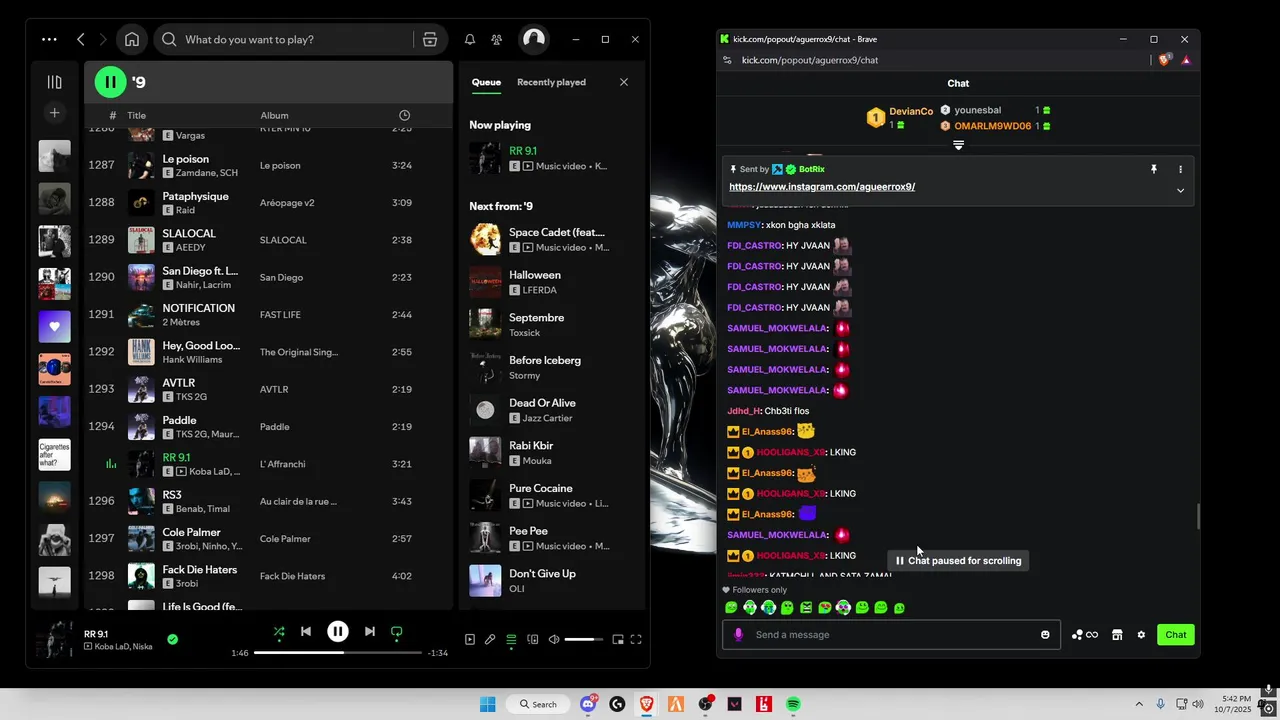Image resolution: width=1280 pixels, height=720 pixels.
Task: Collapse Your Library sidebar icon
Action: [x=55, y=82]
